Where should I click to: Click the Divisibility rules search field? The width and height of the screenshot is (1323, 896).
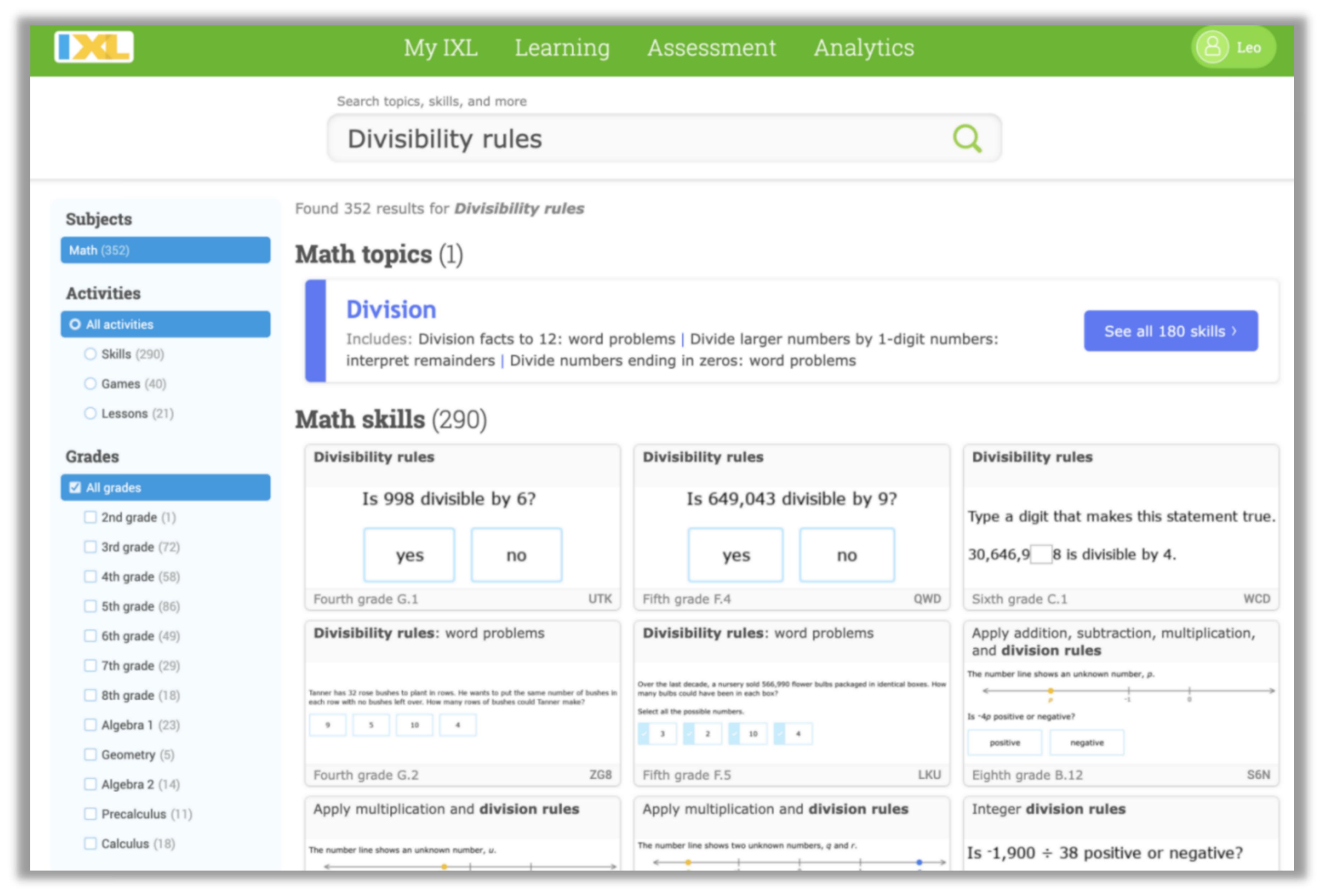coord(664,138)
